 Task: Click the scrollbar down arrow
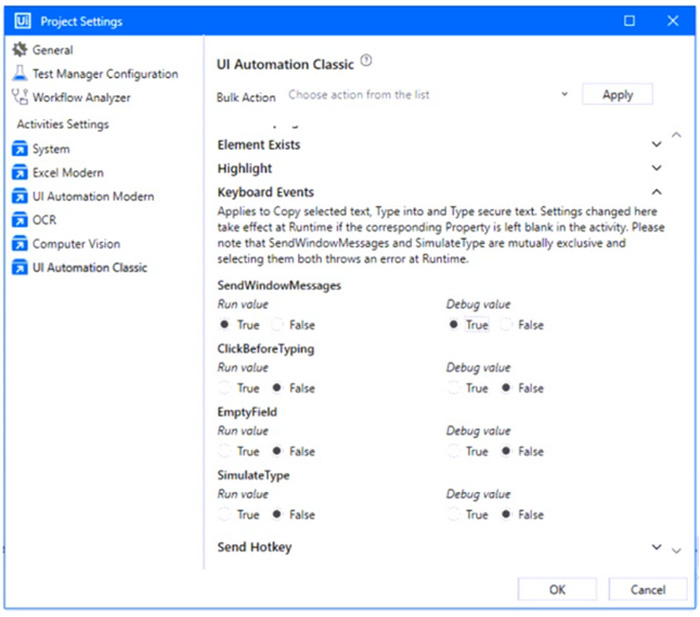coord(677,551)
